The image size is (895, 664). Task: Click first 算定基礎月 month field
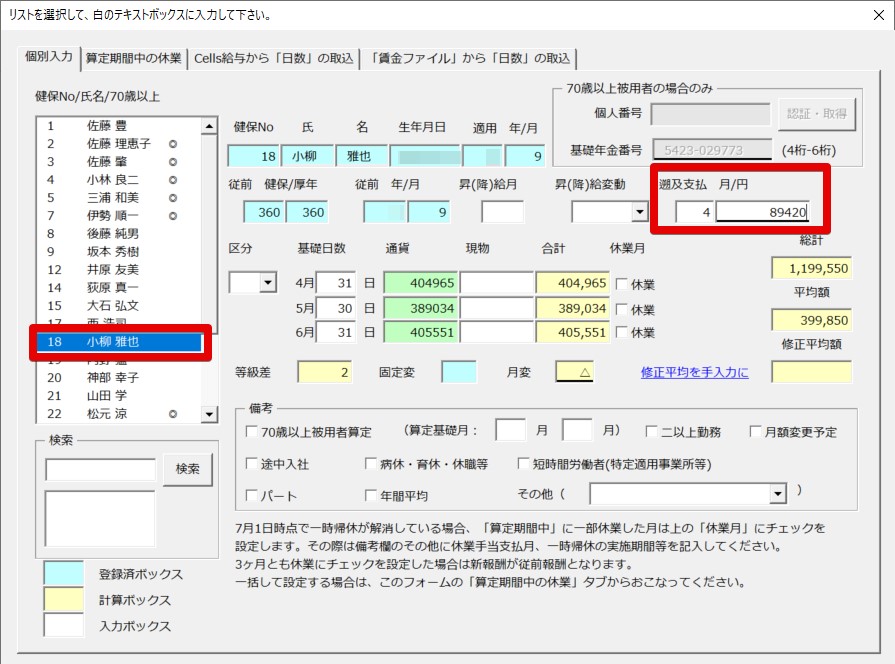click(x=511, y=430)
